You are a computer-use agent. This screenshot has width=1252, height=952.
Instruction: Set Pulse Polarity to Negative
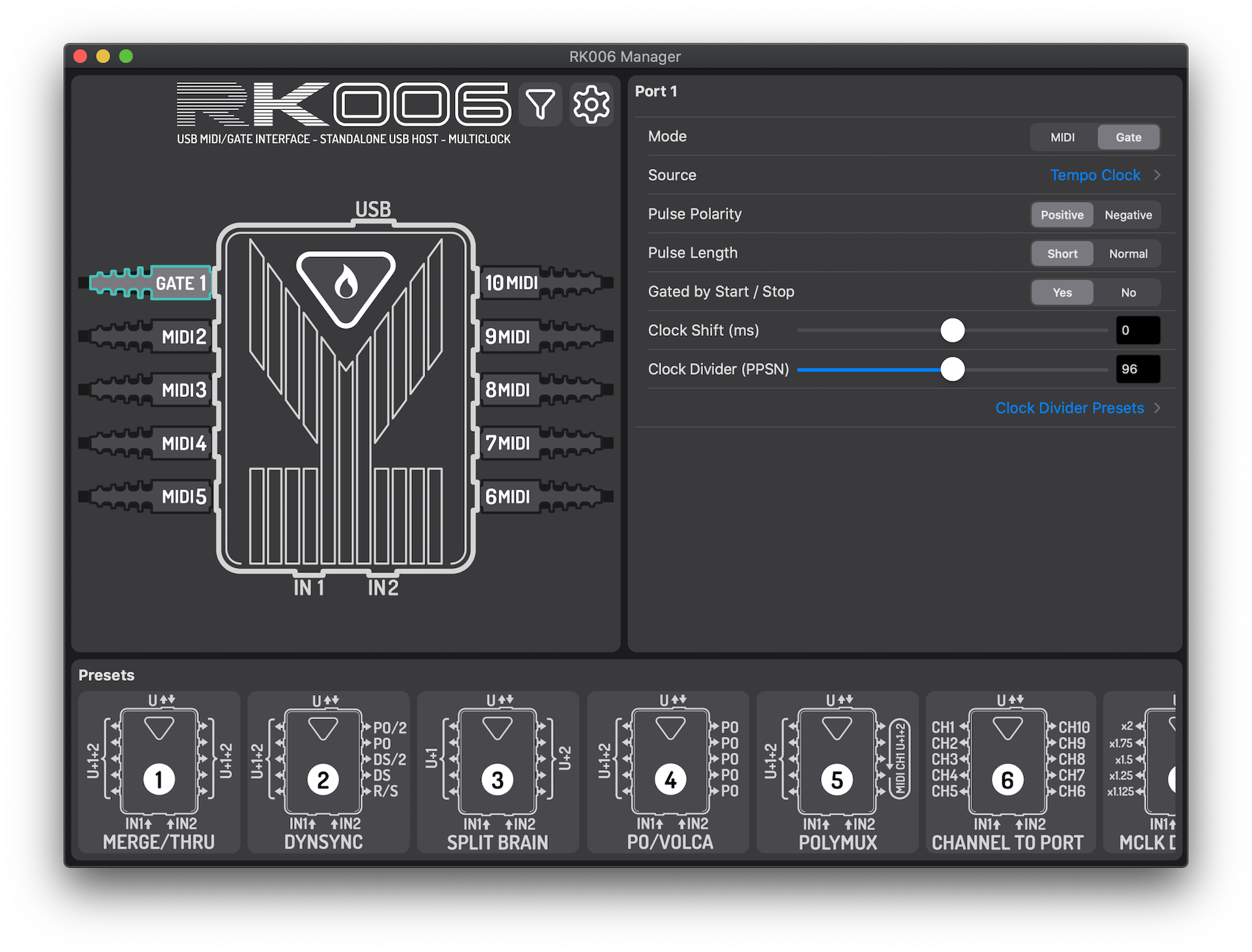(1127, 215)
